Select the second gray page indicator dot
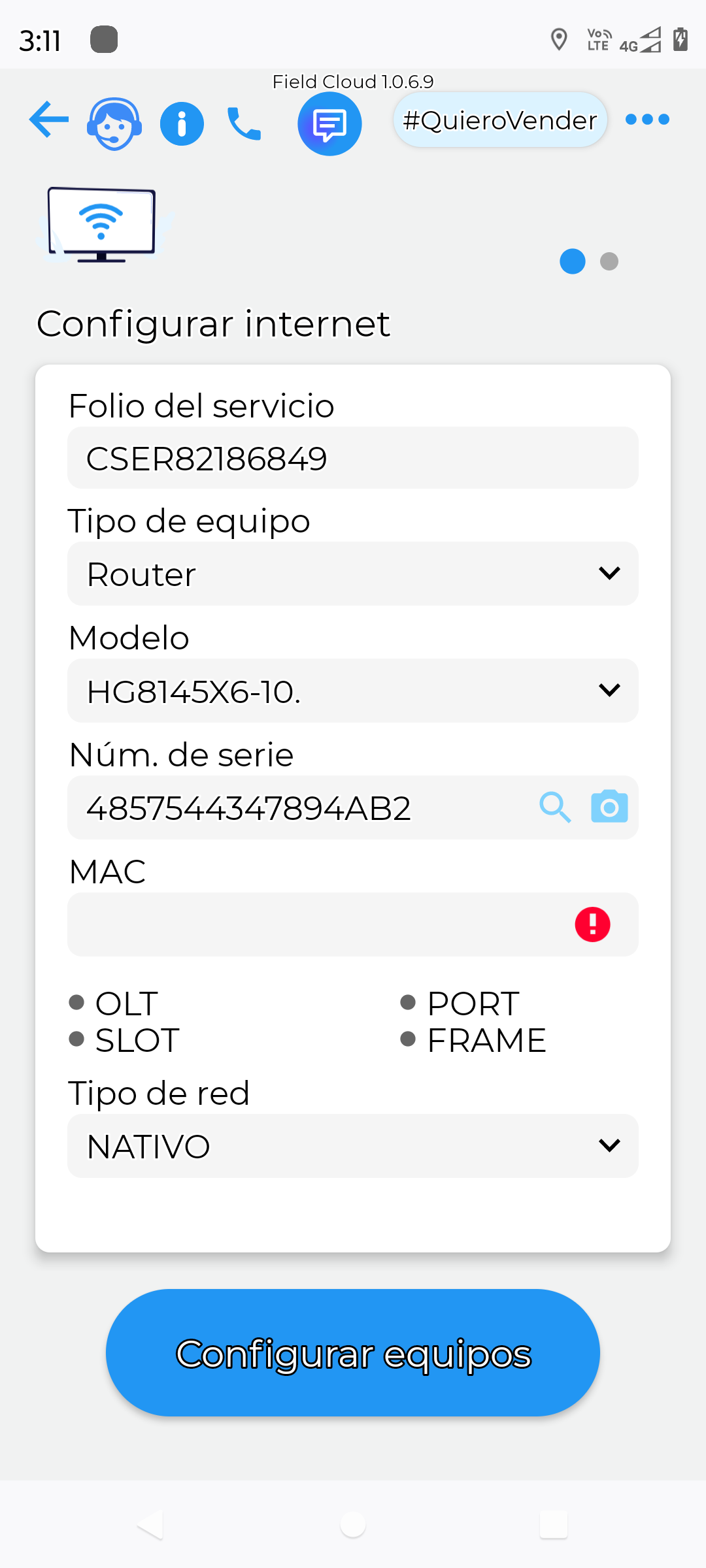This screenshot has height=1568, width=706. [609, 261]
